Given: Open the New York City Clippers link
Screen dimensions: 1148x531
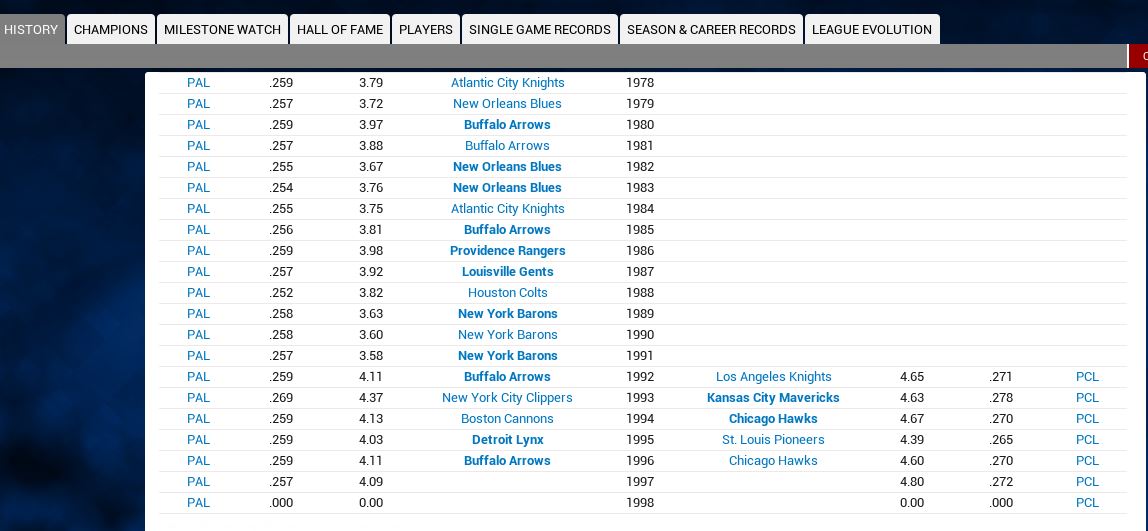Looking at the screenshot, I should click(507, 398).
